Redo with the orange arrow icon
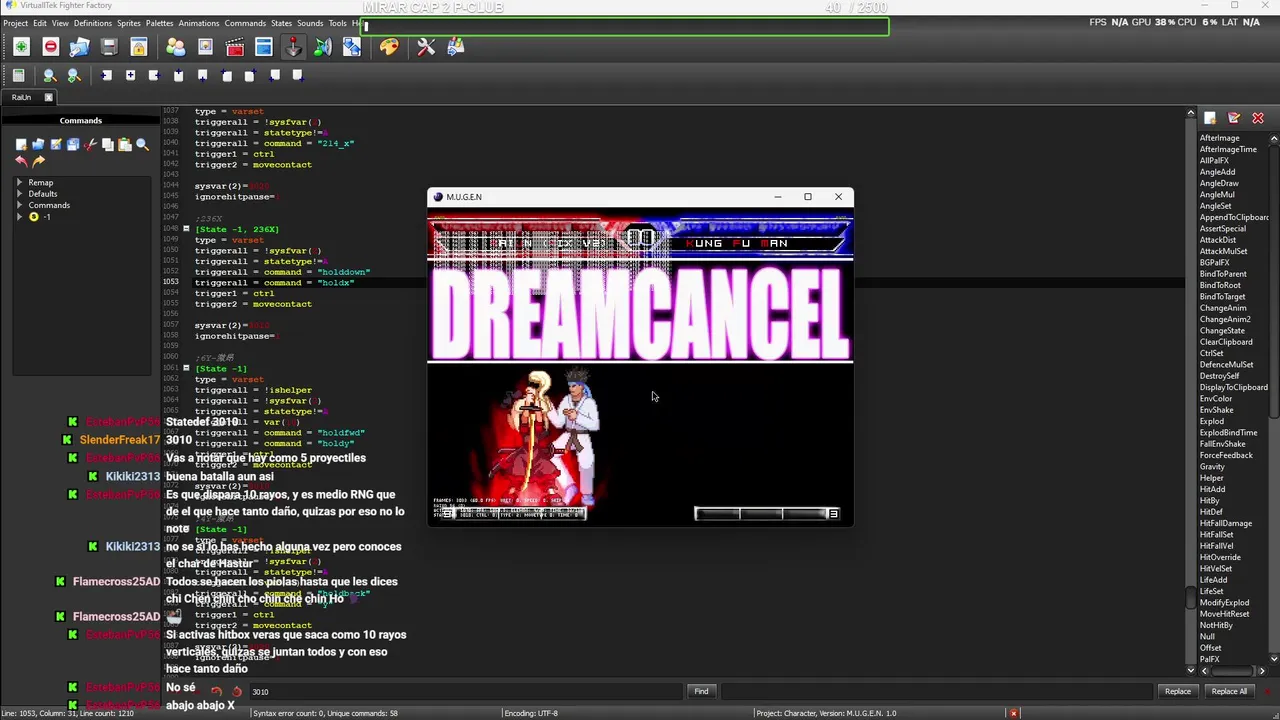1280x720 pixels. tap(38, 161)
